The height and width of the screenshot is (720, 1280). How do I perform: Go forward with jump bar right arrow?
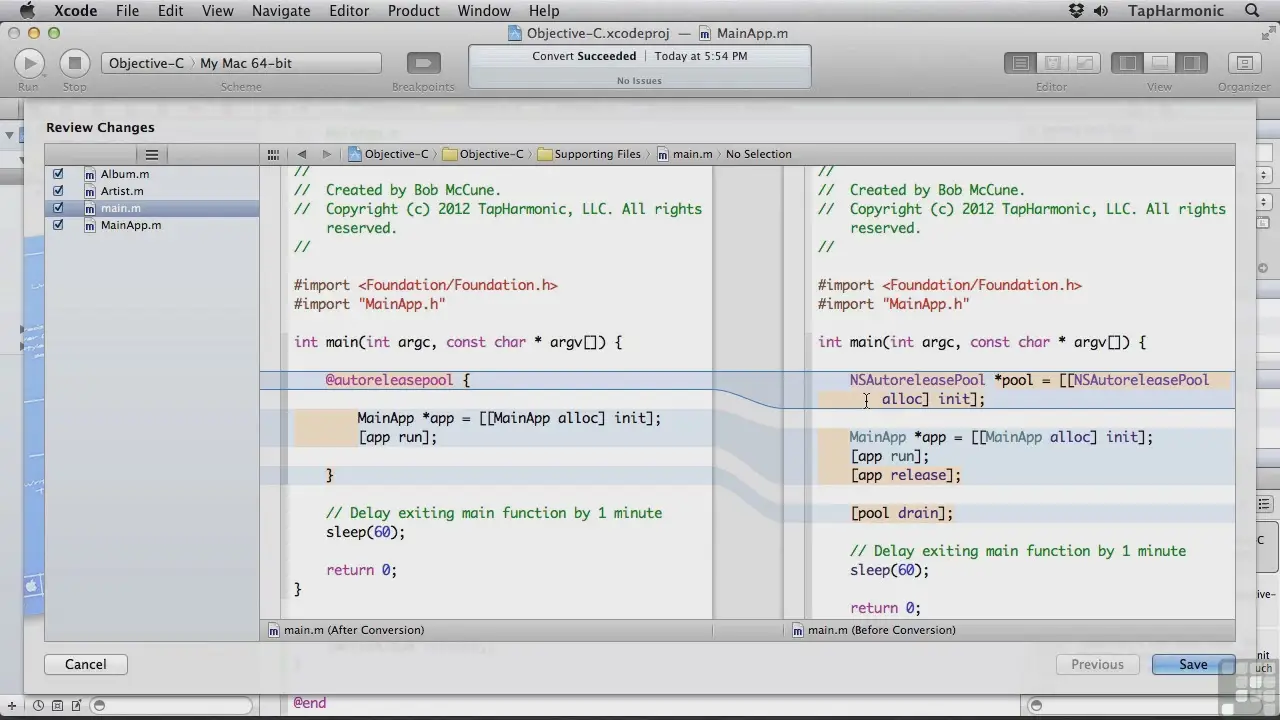click(x=326, y=154)
